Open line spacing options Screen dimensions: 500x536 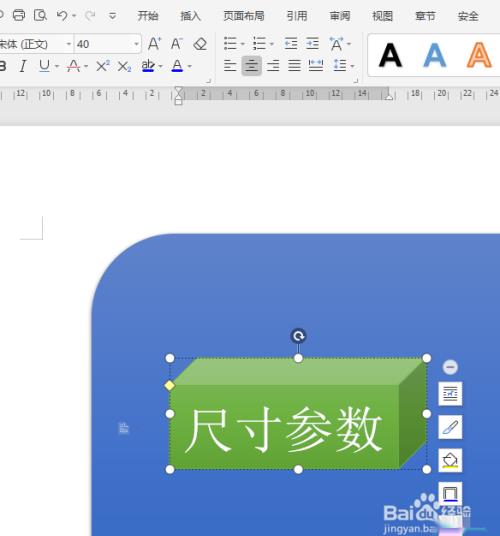(340, 65)
